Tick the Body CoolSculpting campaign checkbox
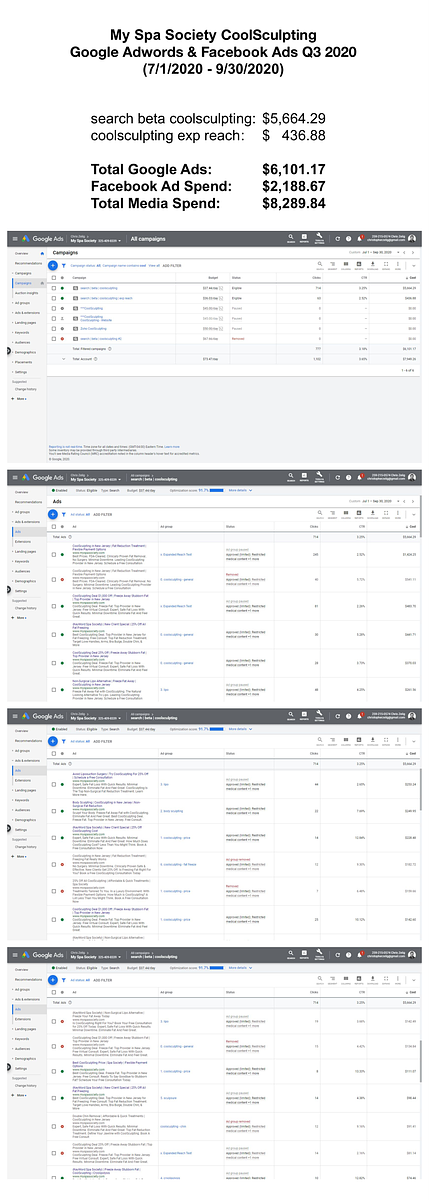This screenshot has width=429, height=1200. tap(53, 328)
